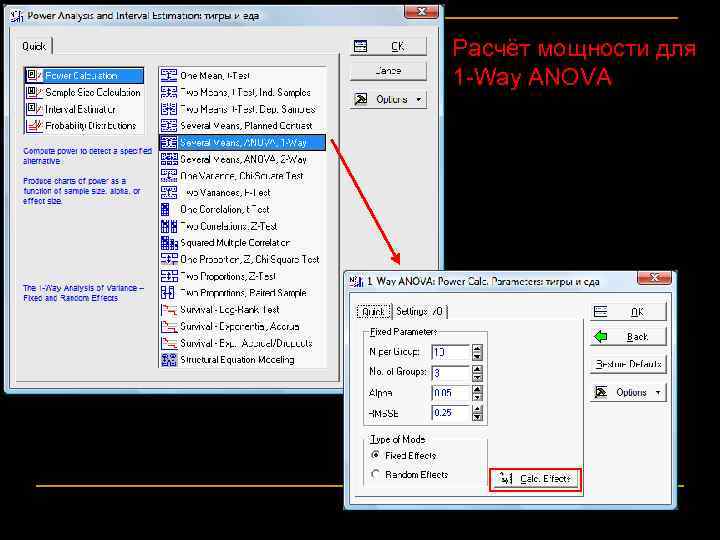Open Options dropdown in 1-Way ANOVA window
Image resolution: width=720 pixels, height=540 pixels.
[x=628, y=393]
